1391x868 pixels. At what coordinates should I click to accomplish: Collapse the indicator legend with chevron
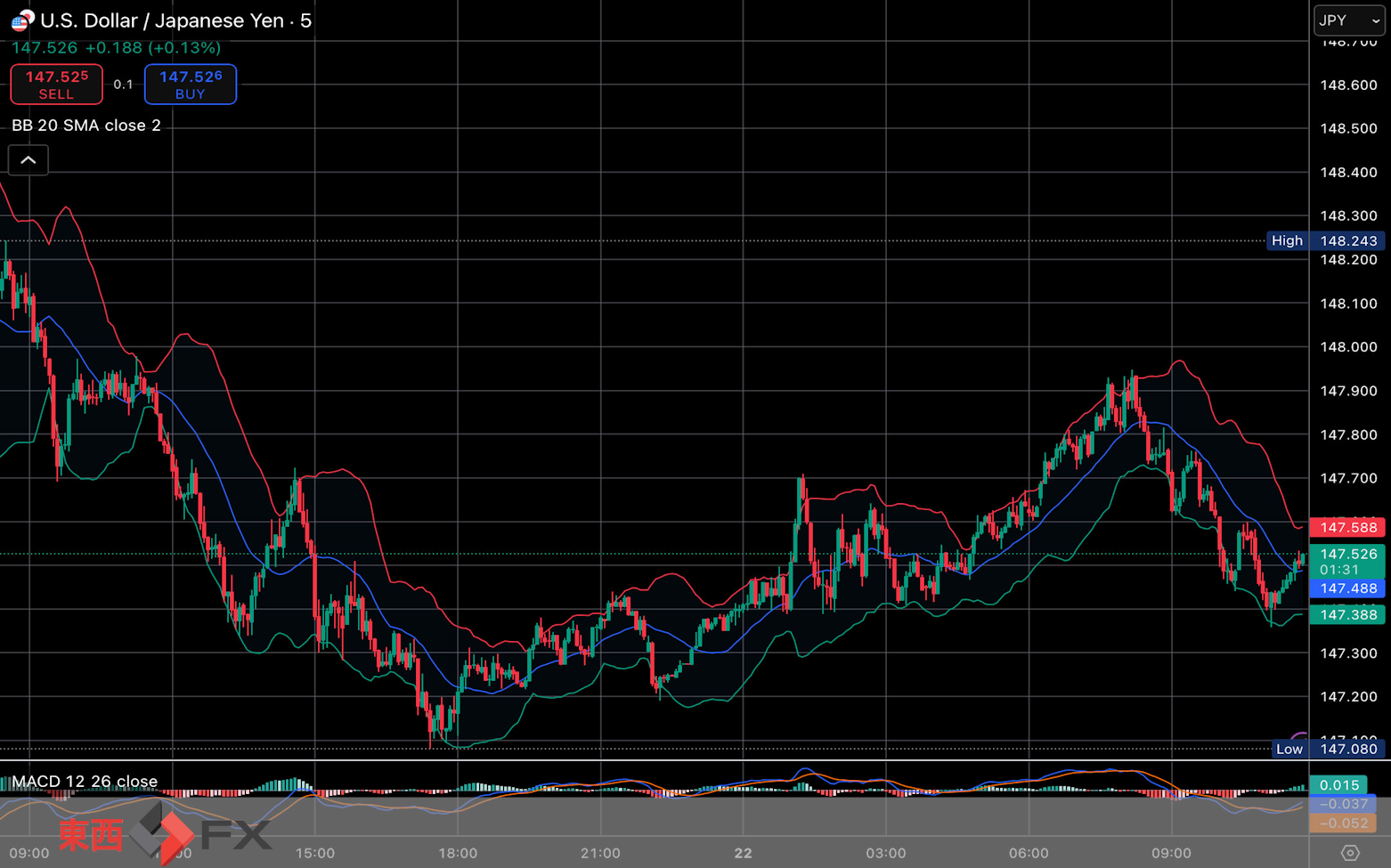coord(28,160)
